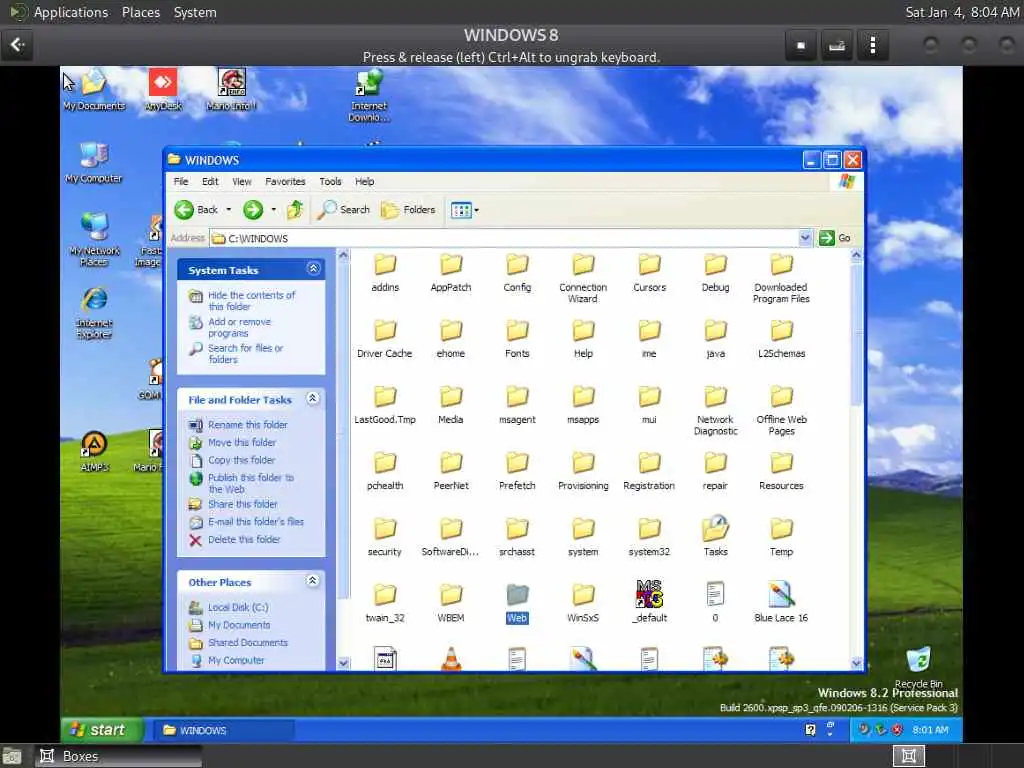Select the _default MS-DOS shortcut file
Screen dimensions: 1024x768
(x=649, y=601)
